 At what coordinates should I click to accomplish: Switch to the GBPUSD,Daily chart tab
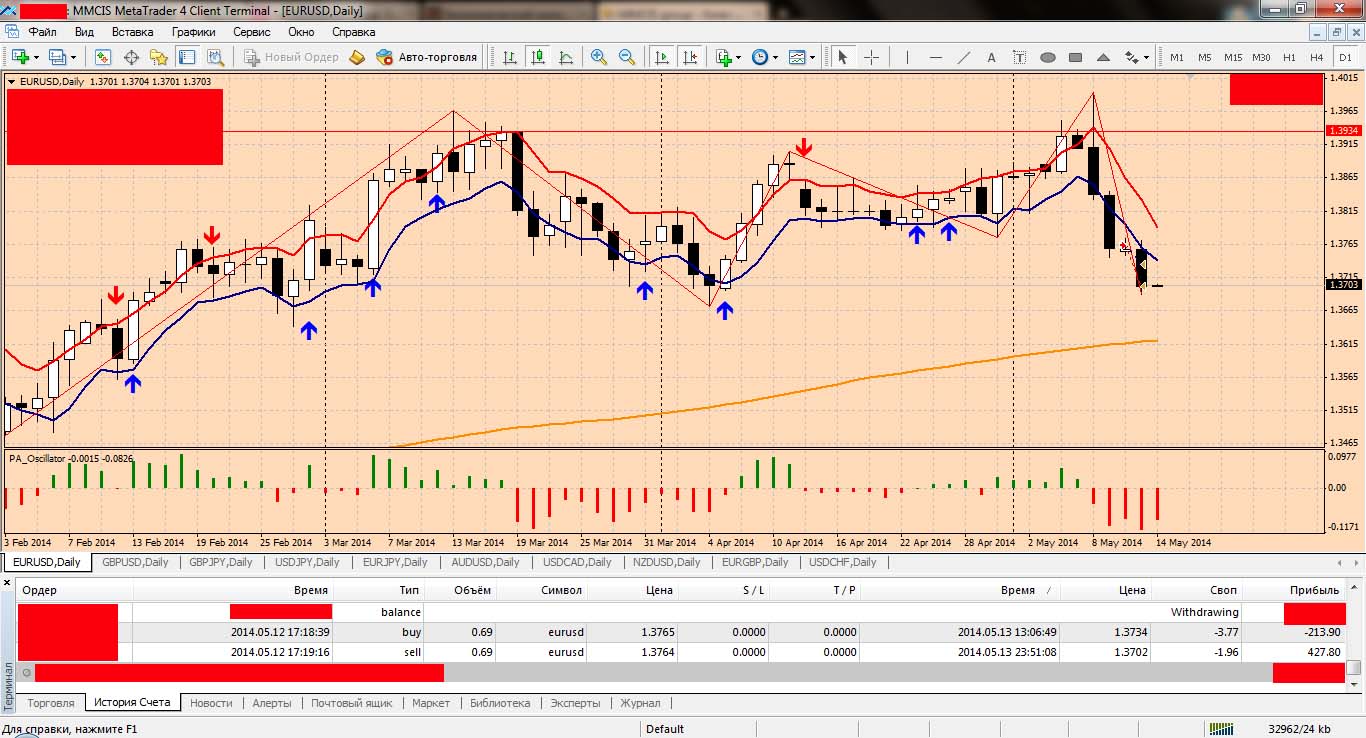135,562
